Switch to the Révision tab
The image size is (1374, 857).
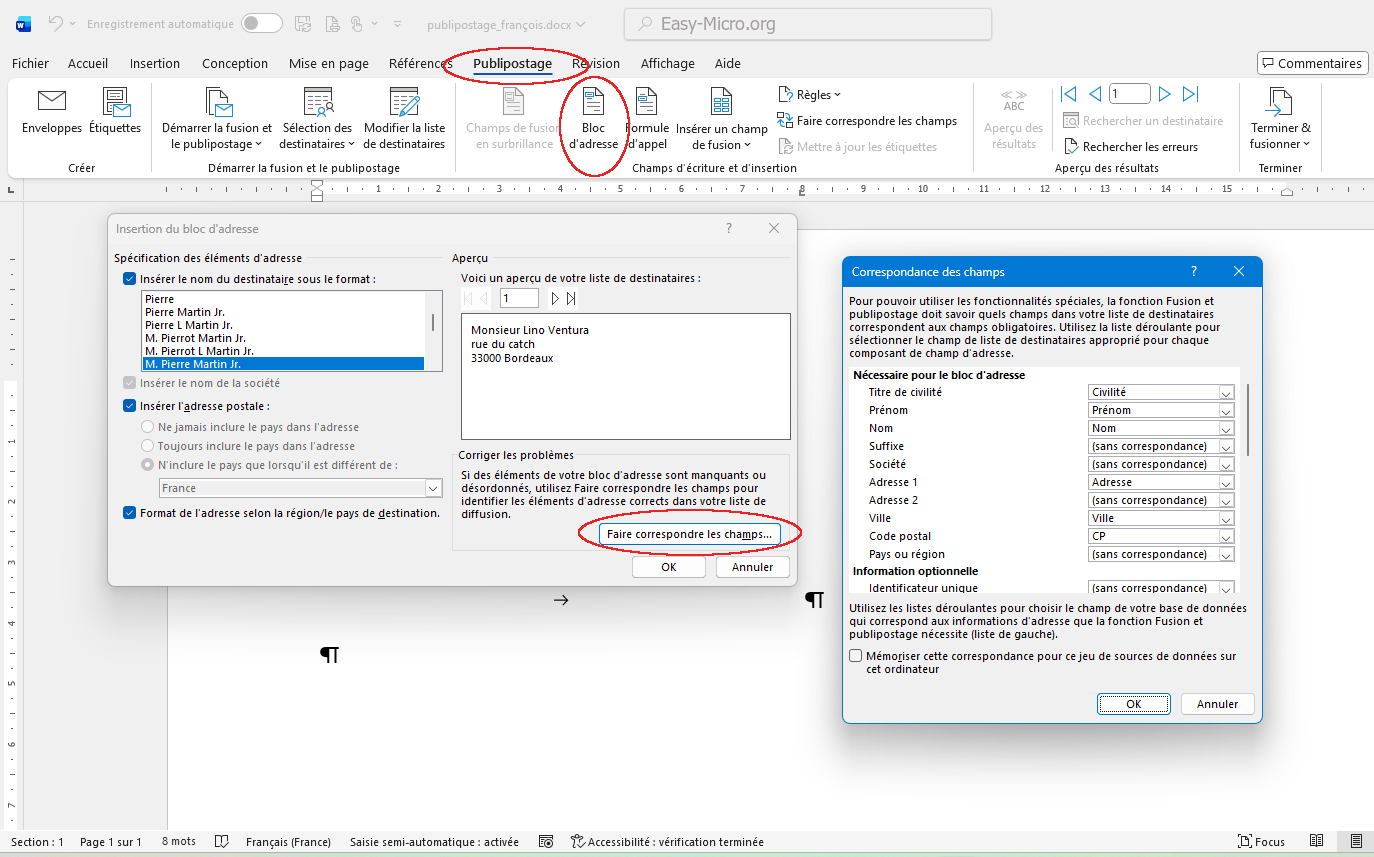pos(596,63)
